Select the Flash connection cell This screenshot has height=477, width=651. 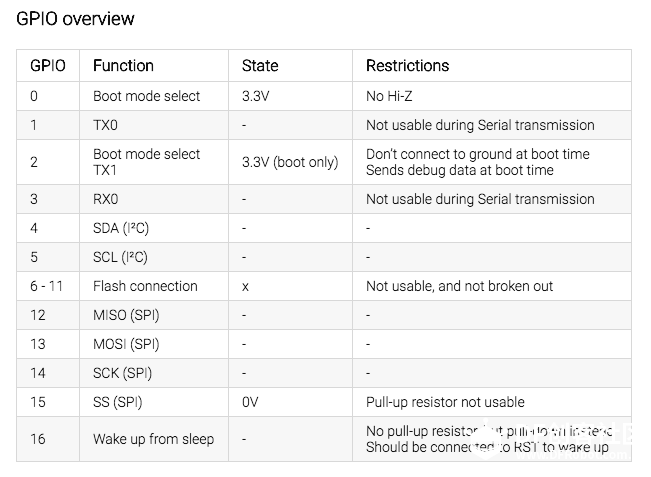154,286
